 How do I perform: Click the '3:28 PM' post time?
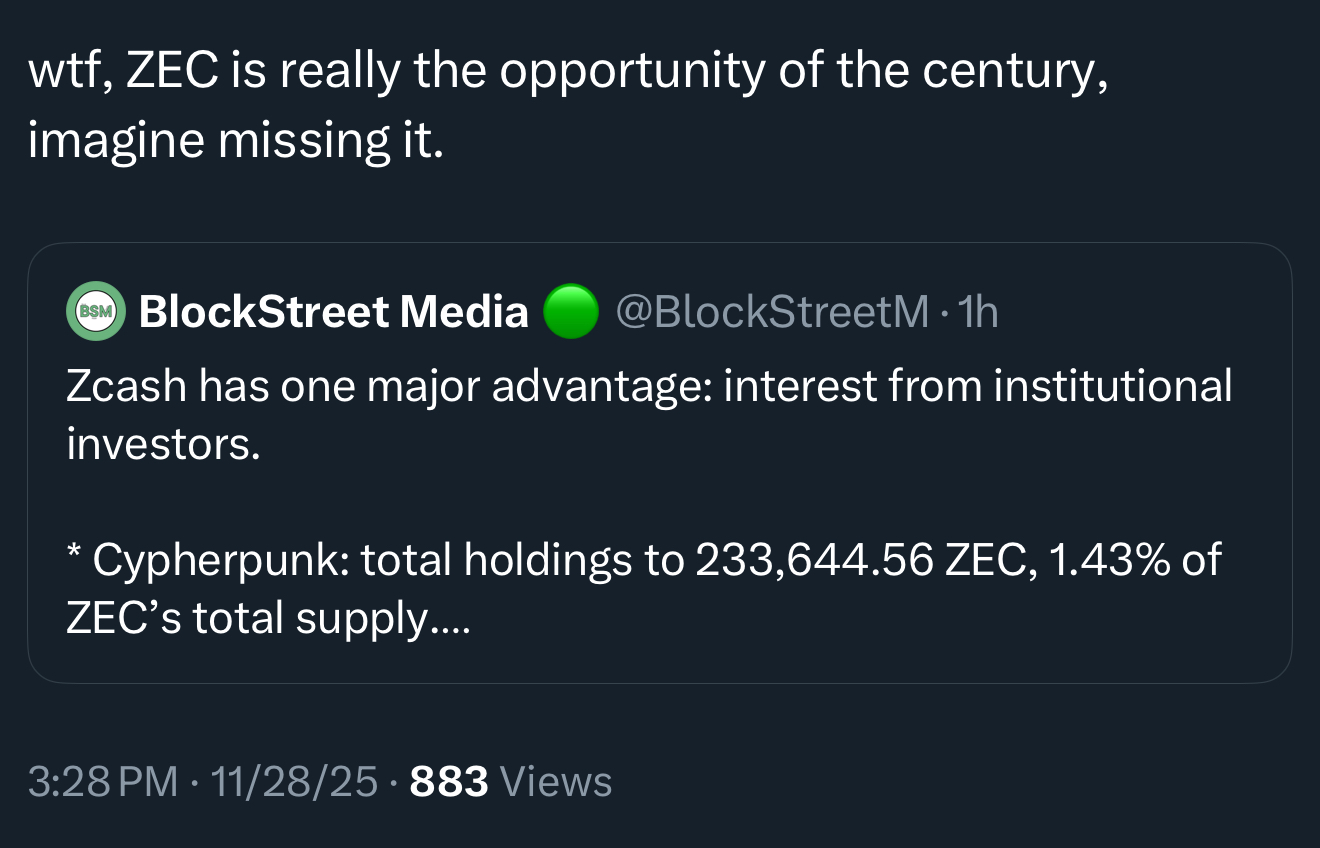tap(103, 781)
